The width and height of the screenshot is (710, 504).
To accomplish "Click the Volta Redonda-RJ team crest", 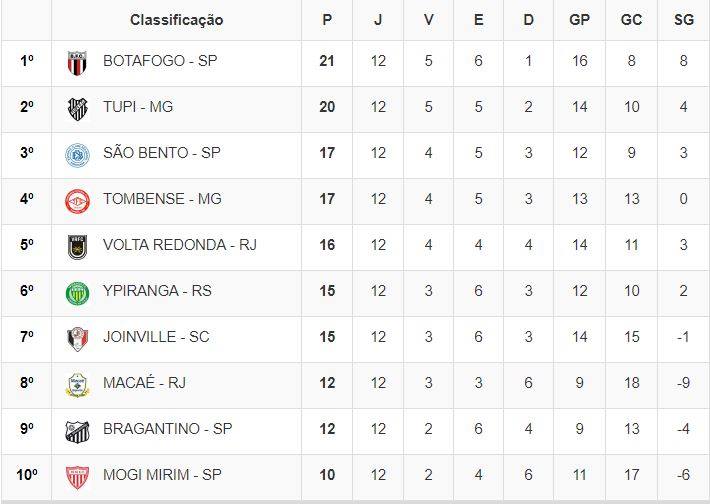I will click(x=77, y=246).
